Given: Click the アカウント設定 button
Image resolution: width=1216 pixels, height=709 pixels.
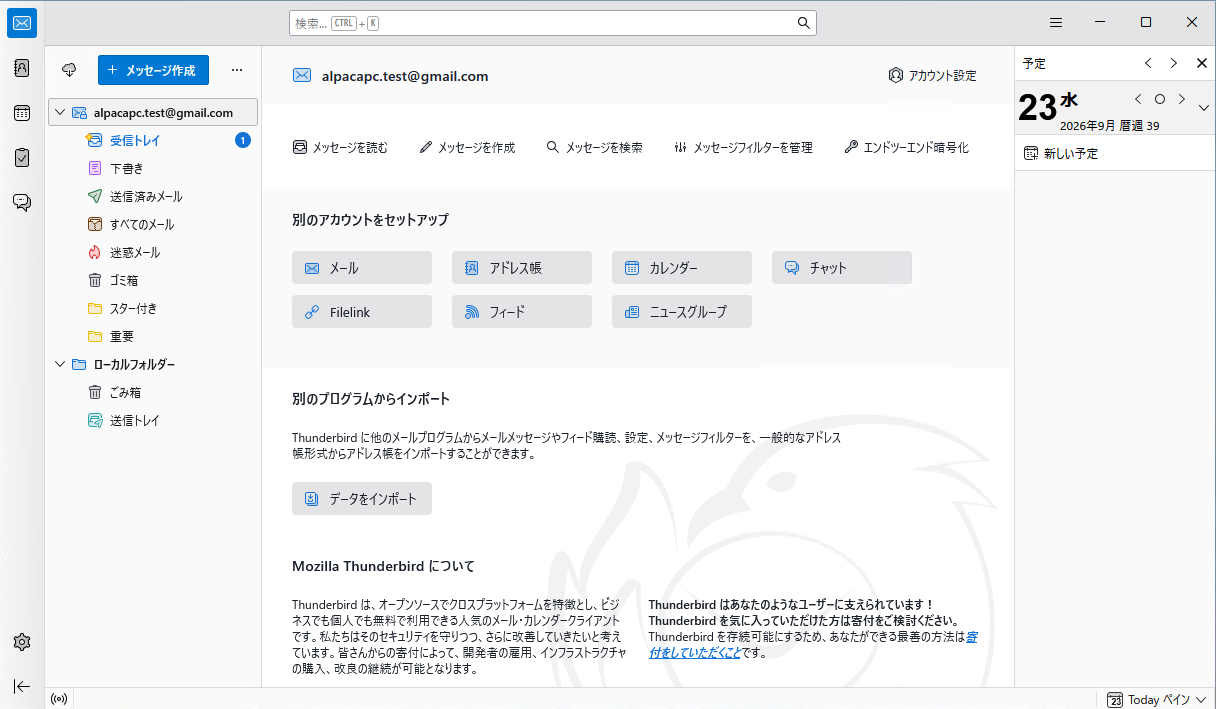Looking at the screenshot, I should (x=932, y=76).
